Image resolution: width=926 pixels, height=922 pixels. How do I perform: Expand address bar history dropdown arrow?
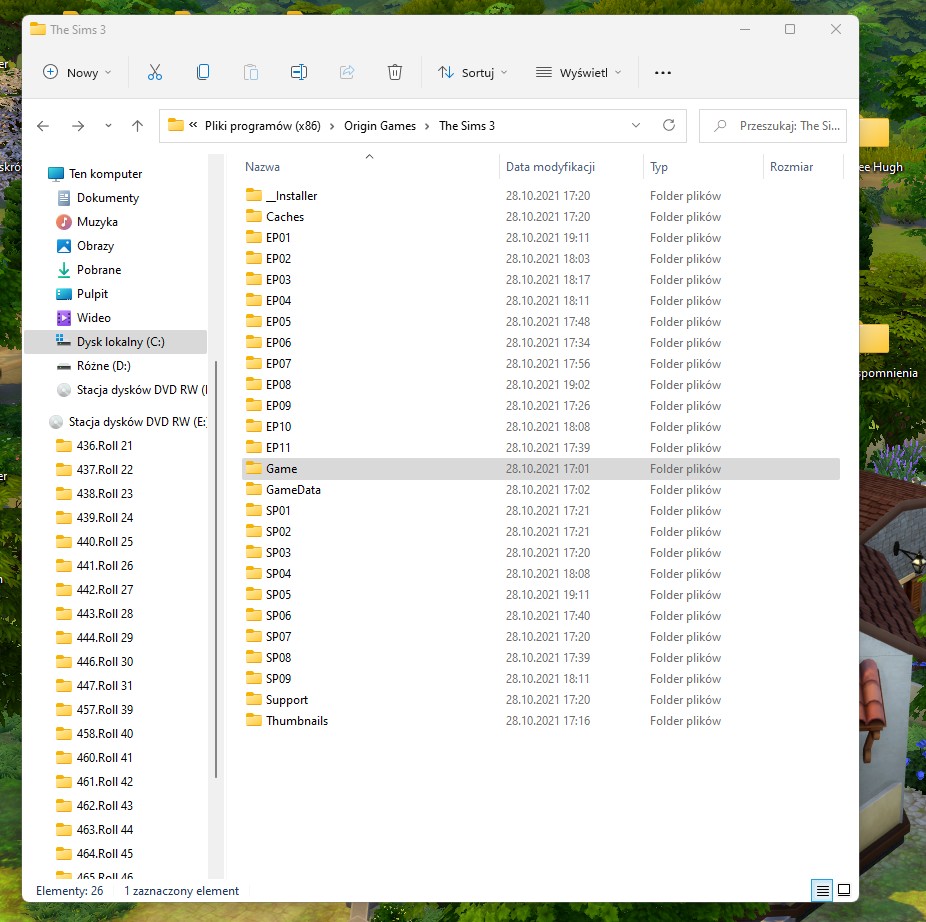click(635, 125)
